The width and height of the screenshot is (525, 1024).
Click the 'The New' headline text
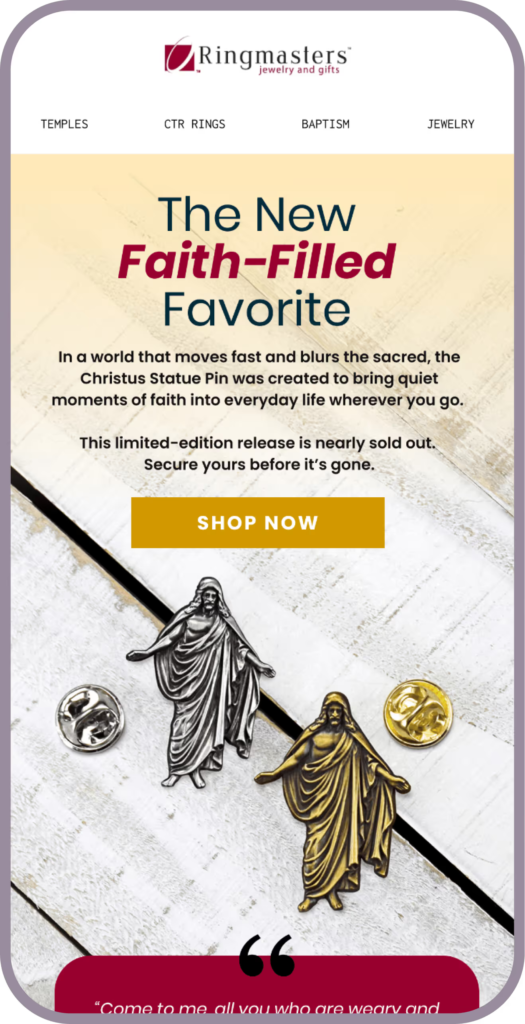[257, 214]
